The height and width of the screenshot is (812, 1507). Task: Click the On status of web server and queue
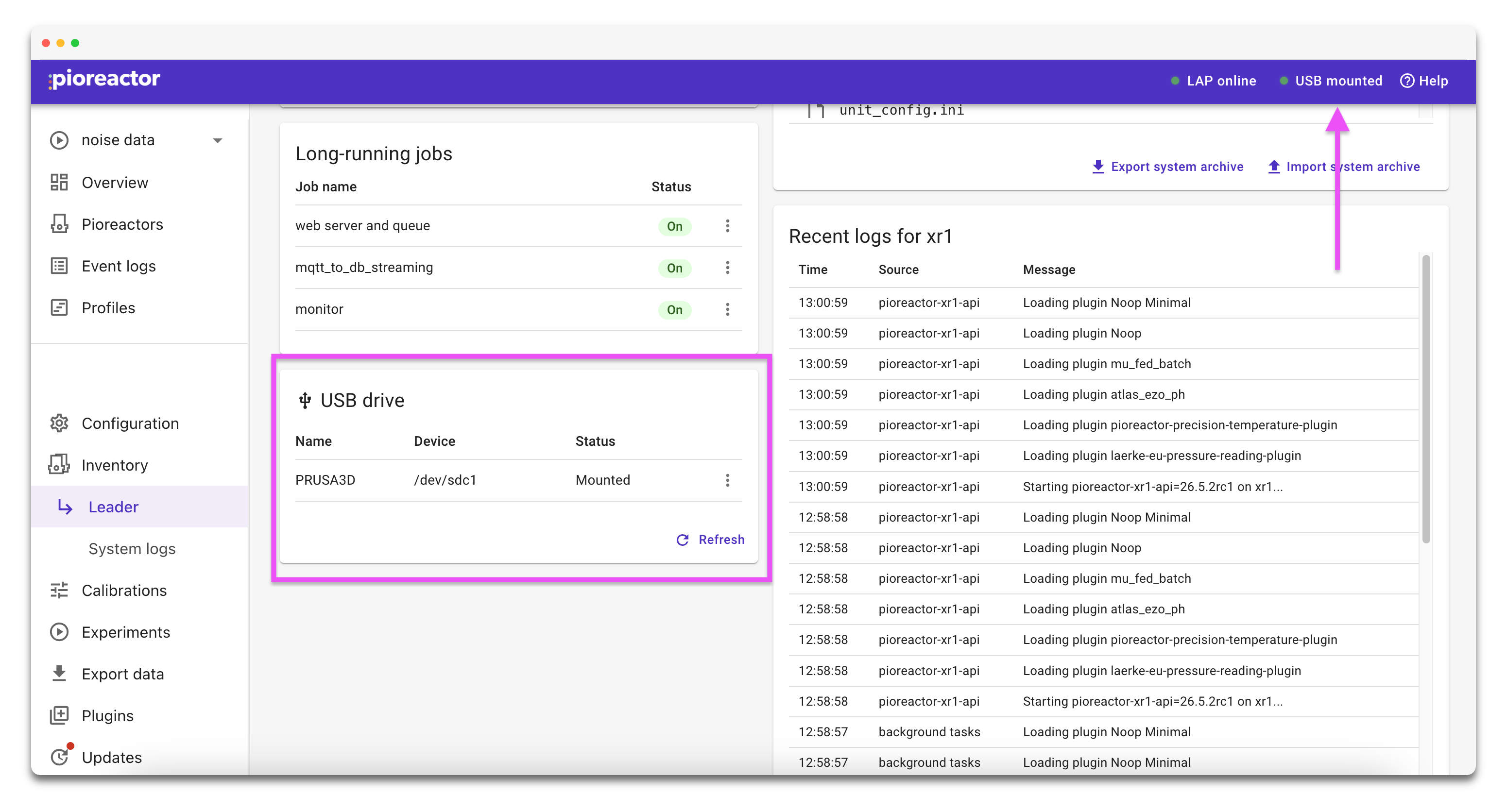pyautogui.click(x=674, y=226)
